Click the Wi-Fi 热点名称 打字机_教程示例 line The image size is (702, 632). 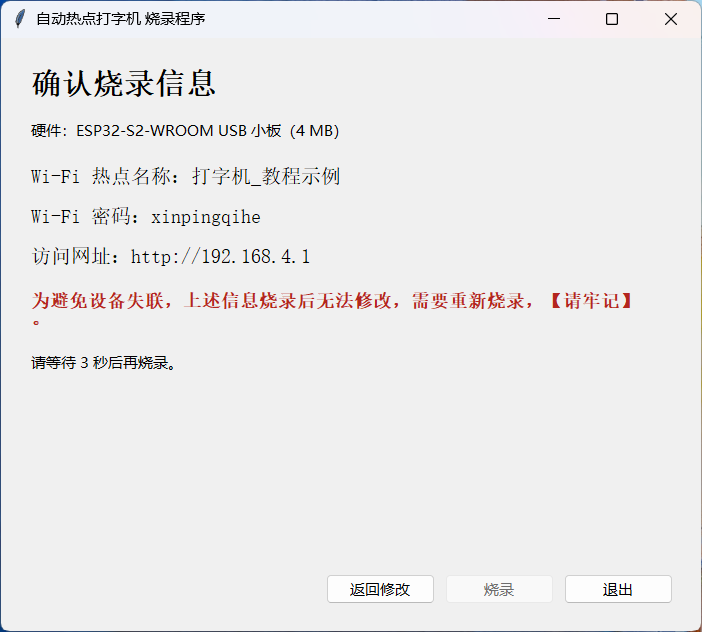[x=186, y=176]
